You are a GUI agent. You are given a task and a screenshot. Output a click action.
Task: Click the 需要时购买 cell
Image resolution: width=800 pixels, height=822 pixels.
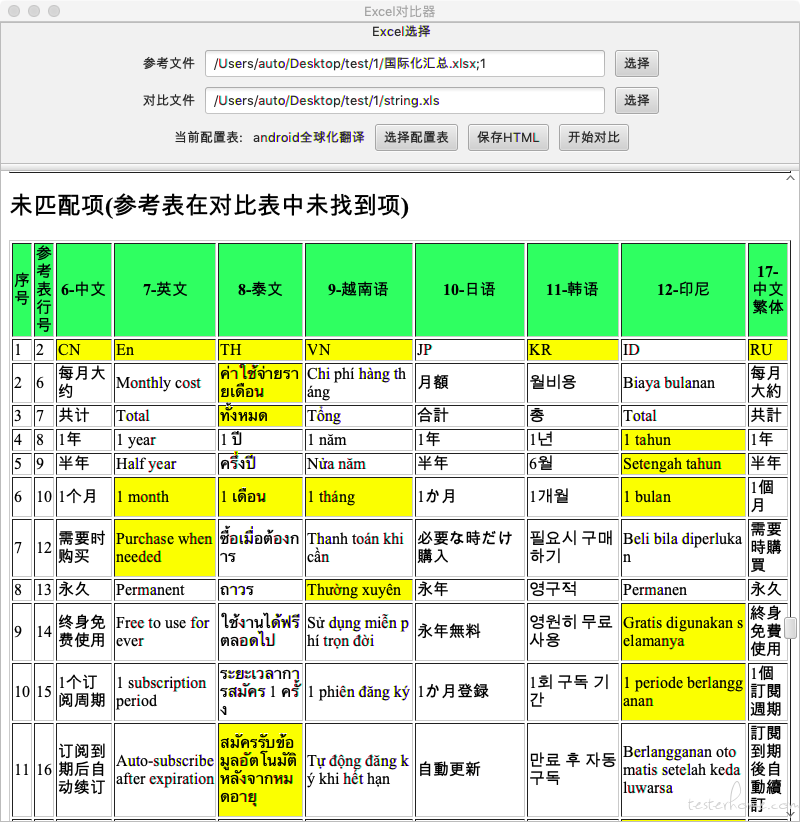click(84, 548)
